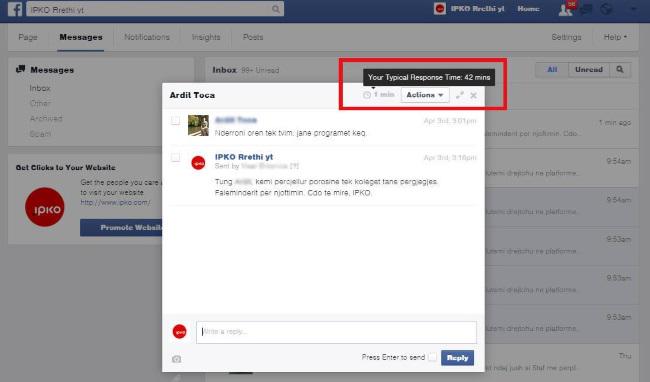Switch to the Messages tab

(x=81, y=37)
